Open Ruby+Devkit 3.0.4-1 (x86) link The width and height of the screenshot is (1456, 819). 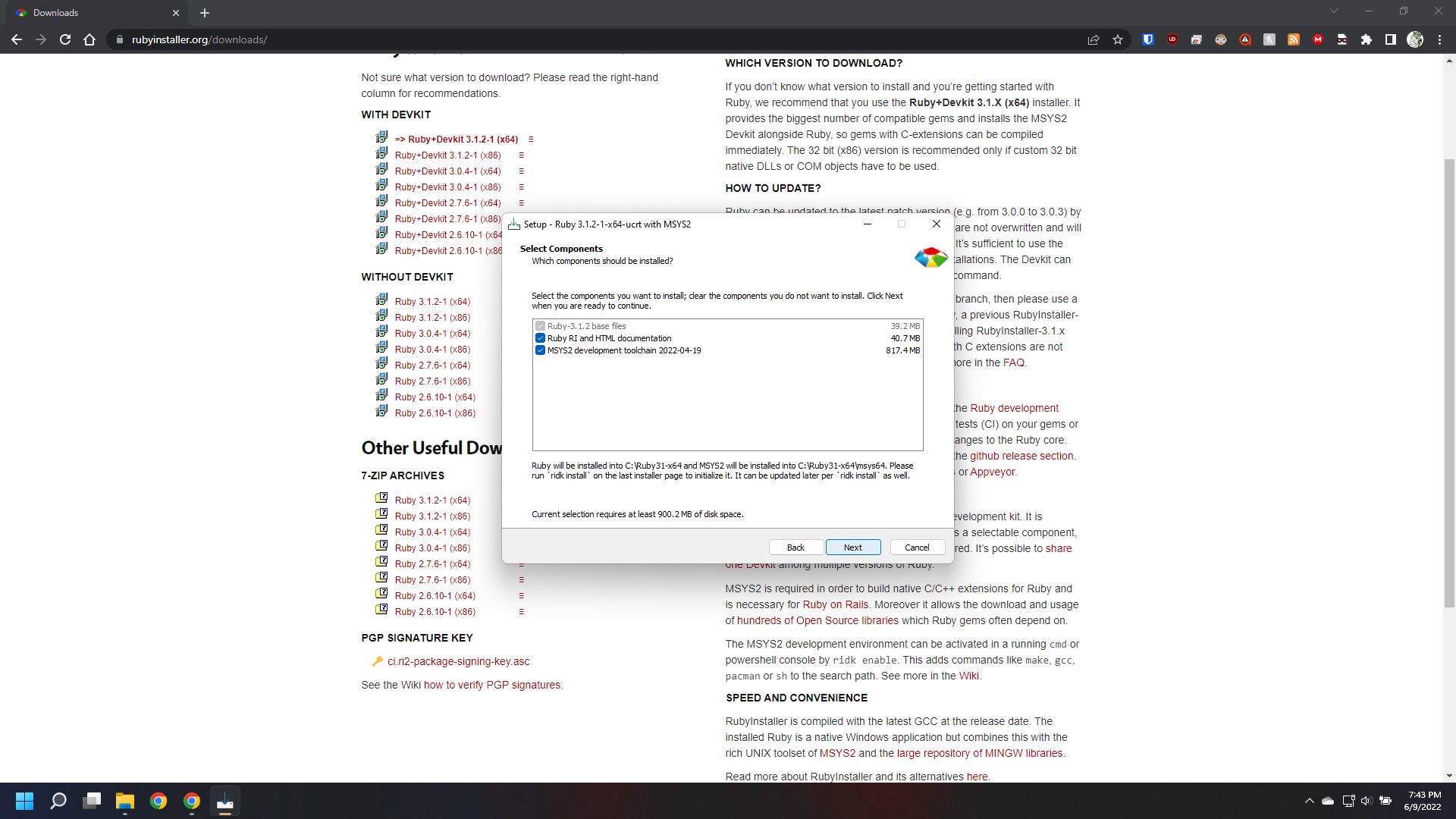point(448,187)
